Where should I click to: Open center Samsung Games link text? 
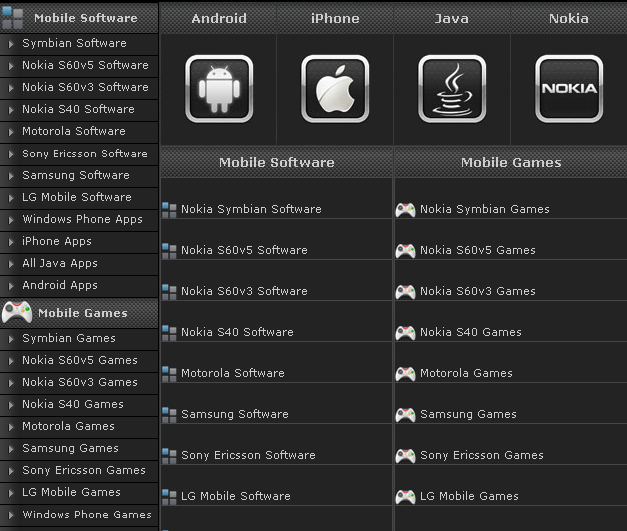(x=468, y=415)
